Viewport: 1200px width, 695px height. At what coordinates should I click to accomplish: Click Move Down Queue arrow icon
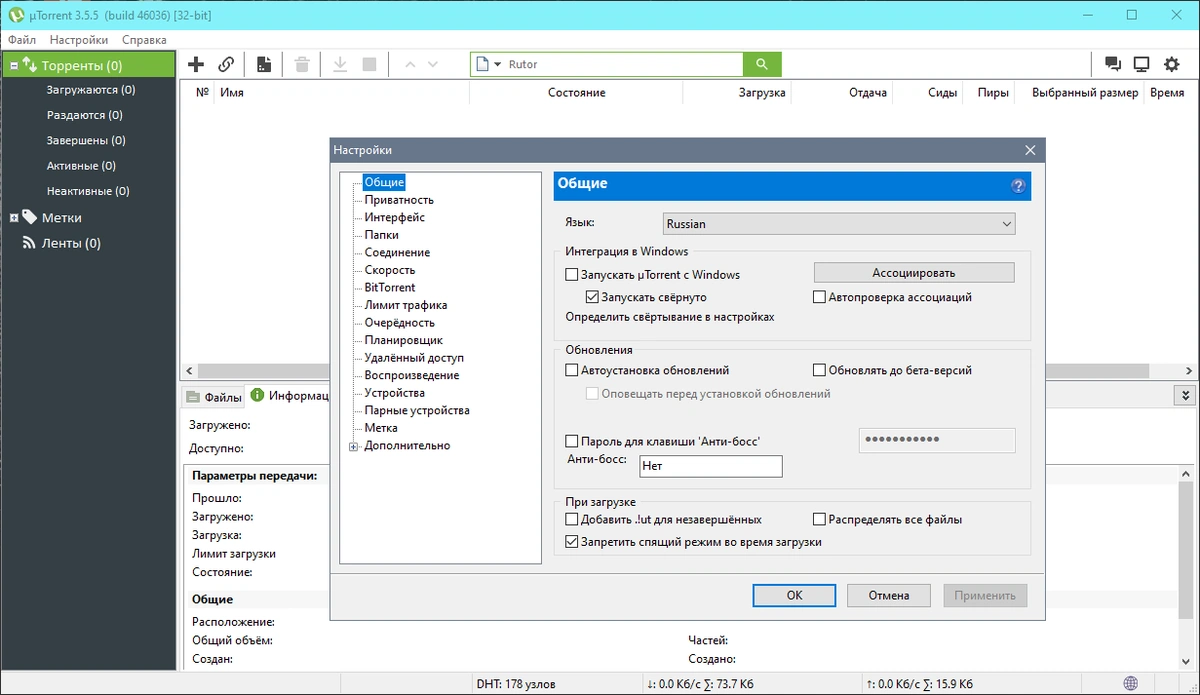(433, 64)
